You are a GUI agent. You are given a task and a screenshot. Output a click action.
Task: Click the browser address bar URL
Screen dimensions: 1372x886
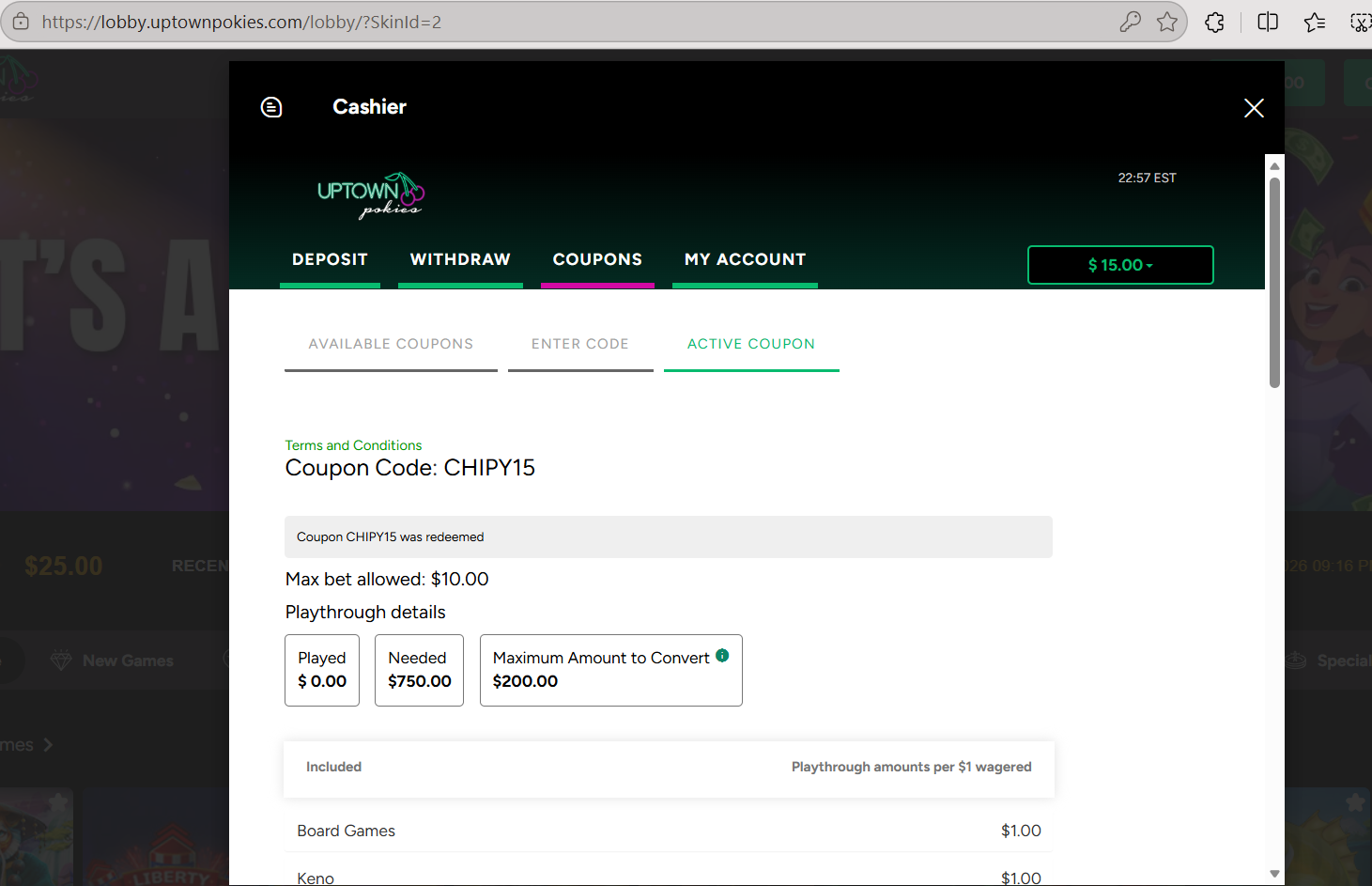(241, 22)
